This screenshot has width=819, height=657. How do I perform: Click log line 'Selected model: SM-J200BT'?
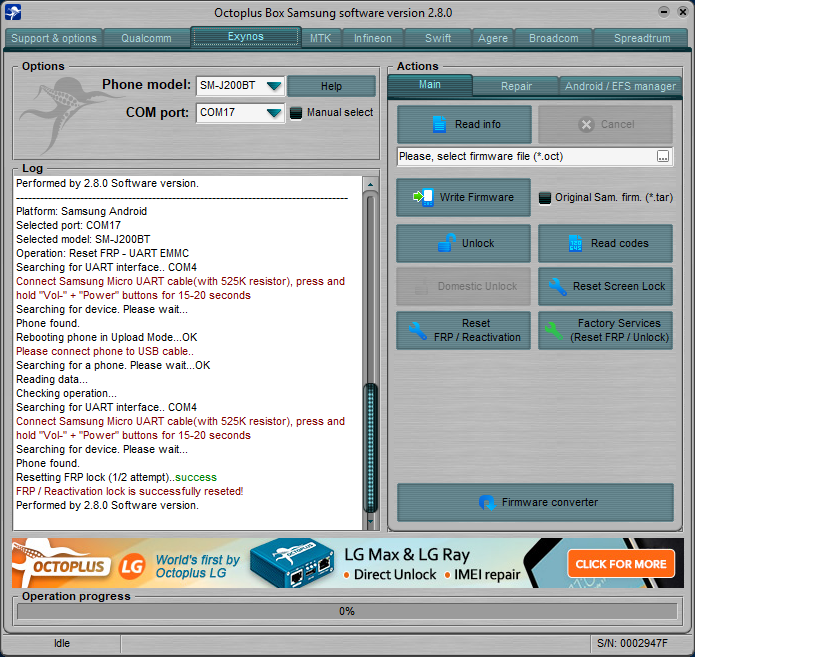pos(83,239)
